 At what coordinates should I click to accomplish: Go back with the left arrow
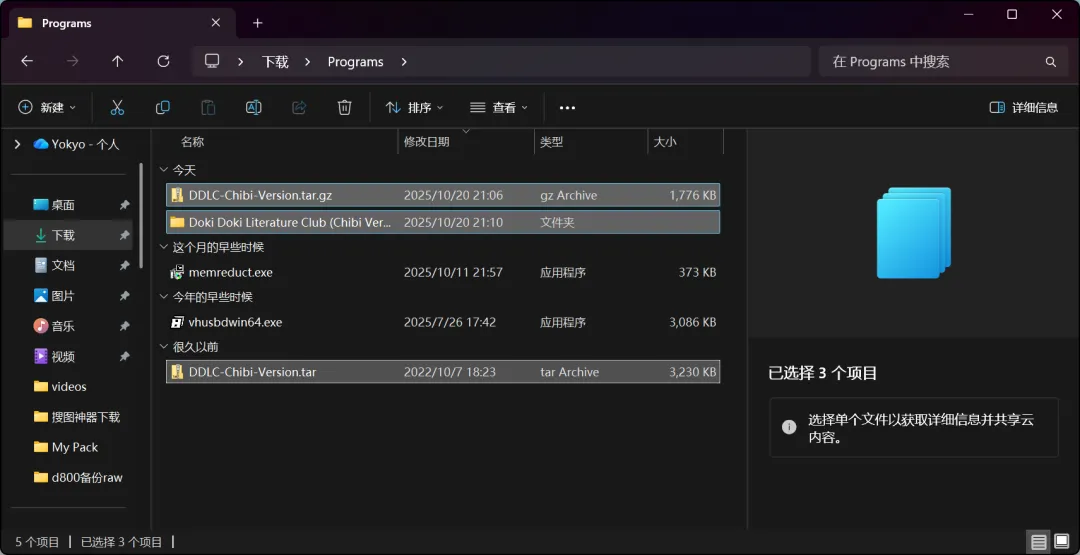tap(27, 61)
